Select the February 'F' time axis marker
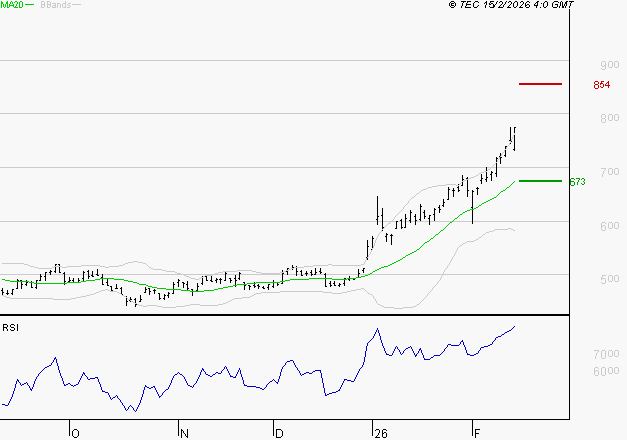Screen dimensions: 627x440 click(x=477, y=433)
